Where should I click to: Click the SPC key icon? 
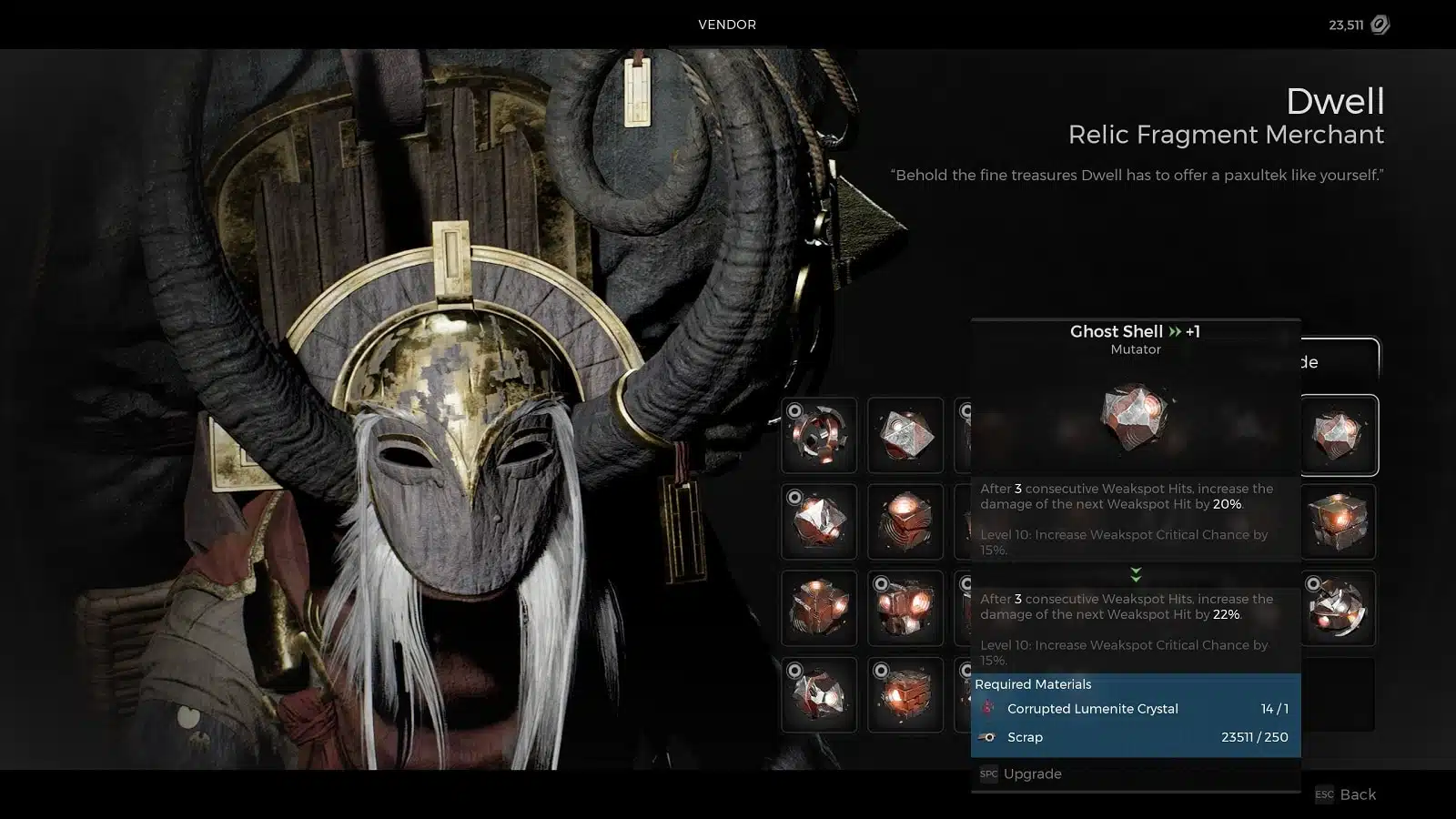tap(988, 774)
